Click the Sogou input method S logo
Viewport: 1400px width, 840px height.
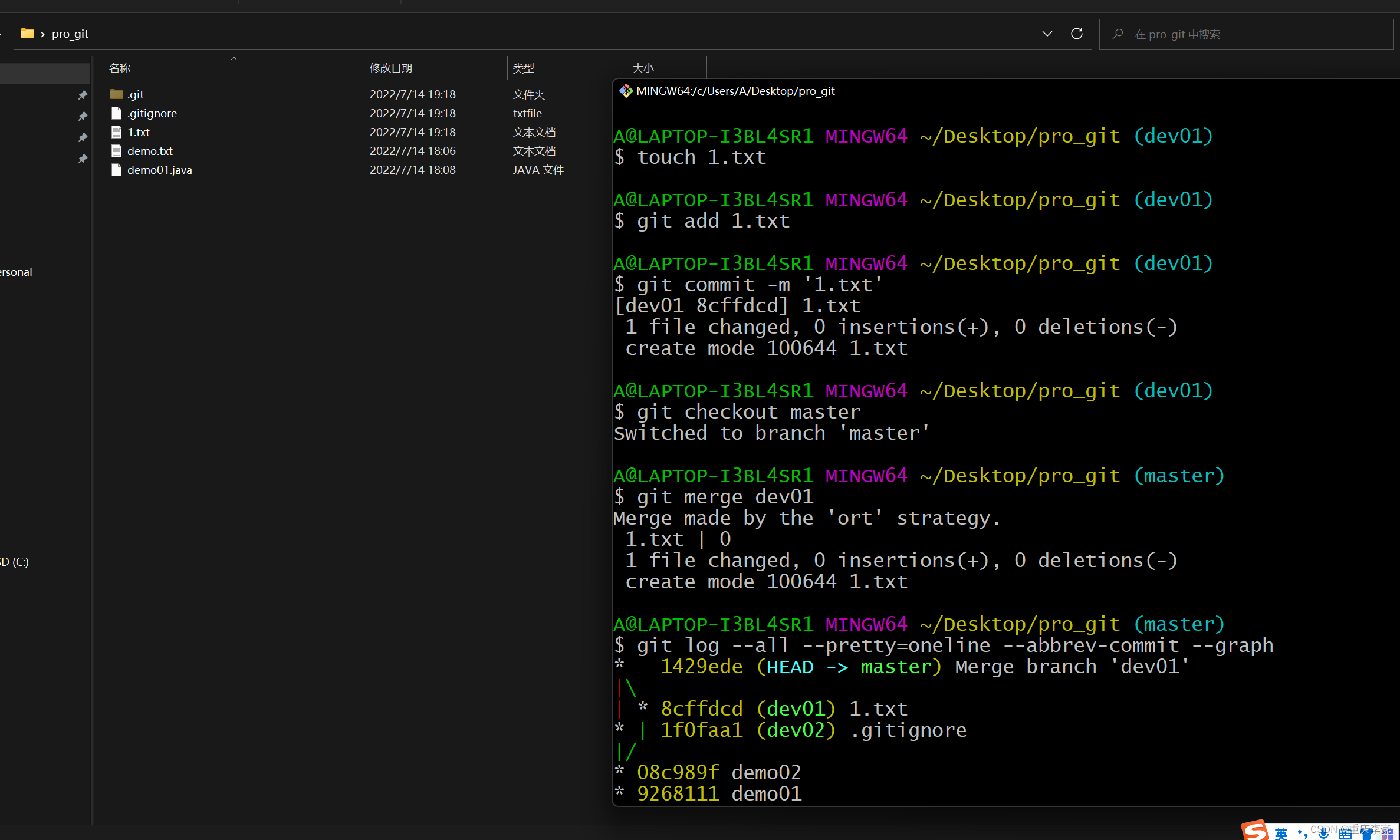1255,831
